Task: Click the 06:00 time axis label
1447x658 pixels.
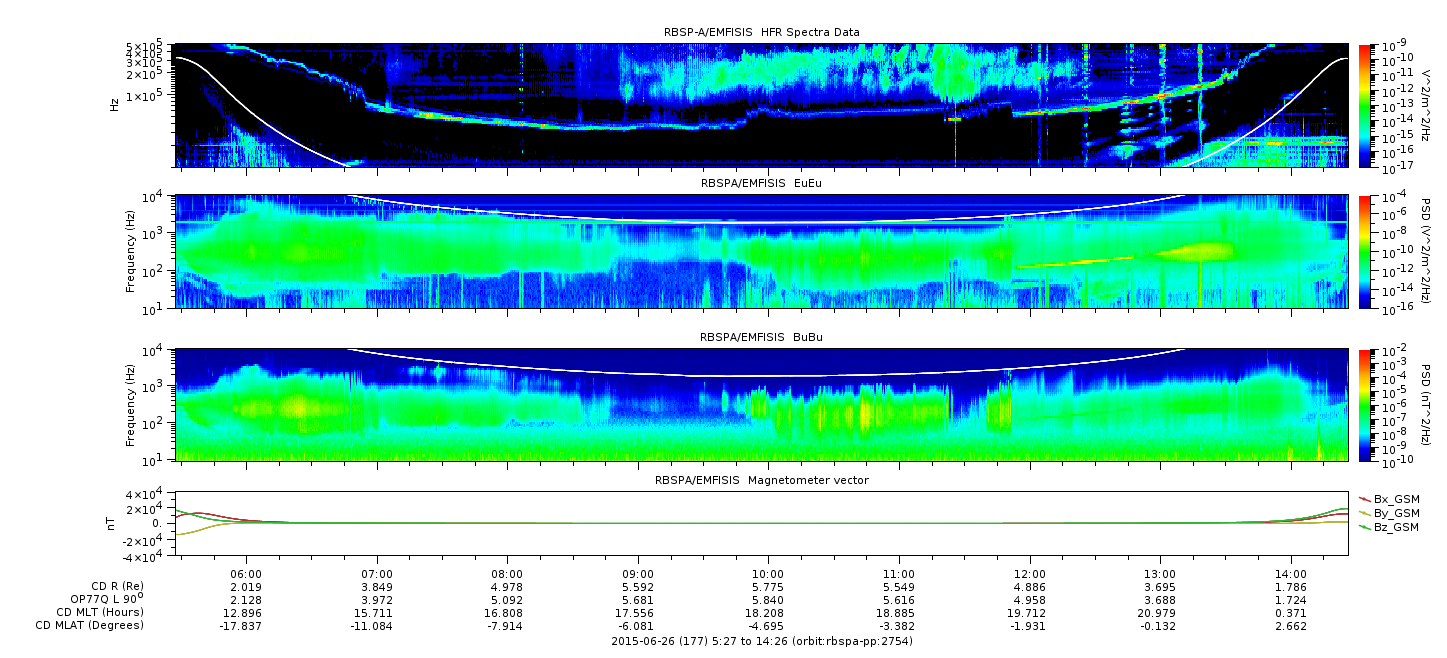Action: pos(246,575)
